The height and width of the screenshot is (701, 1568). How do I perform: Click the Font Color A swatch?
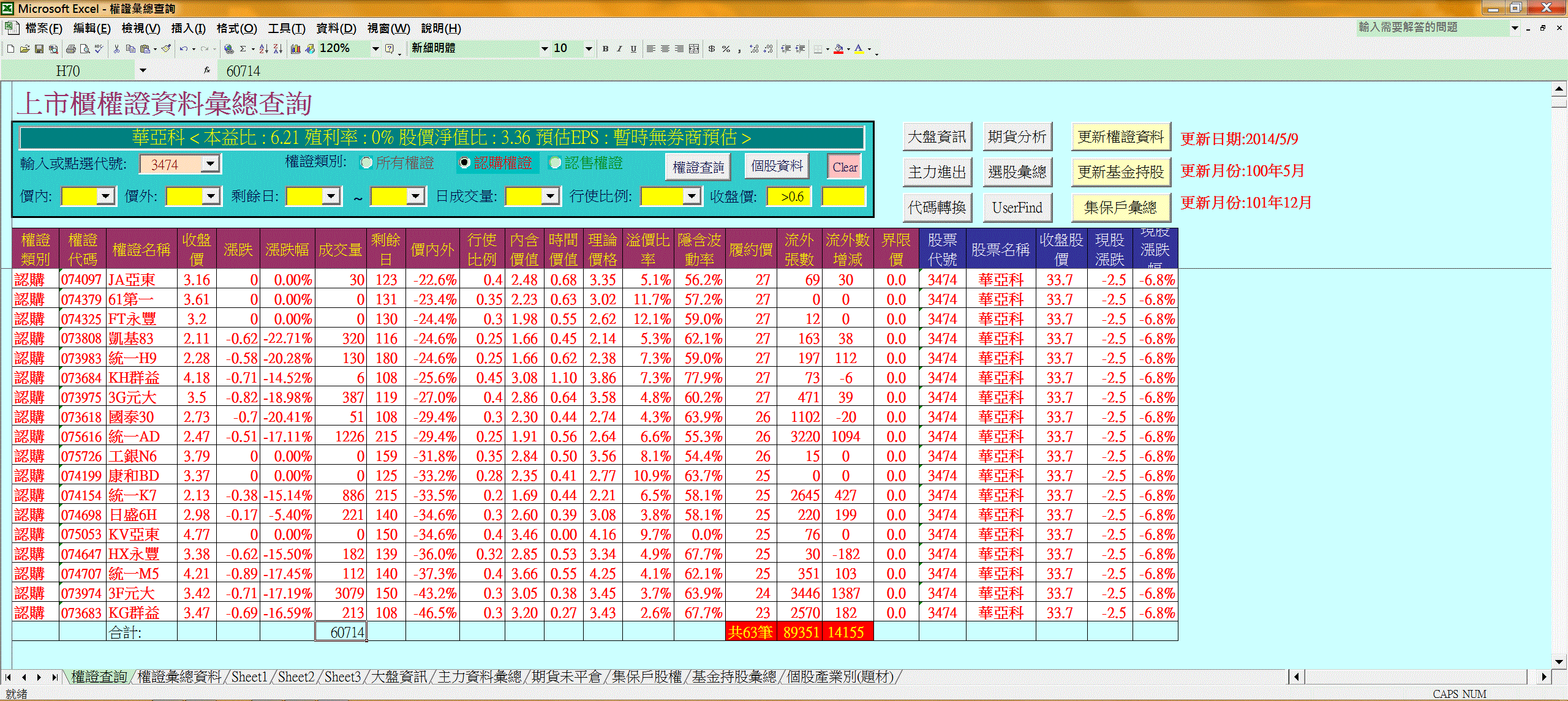859,49
